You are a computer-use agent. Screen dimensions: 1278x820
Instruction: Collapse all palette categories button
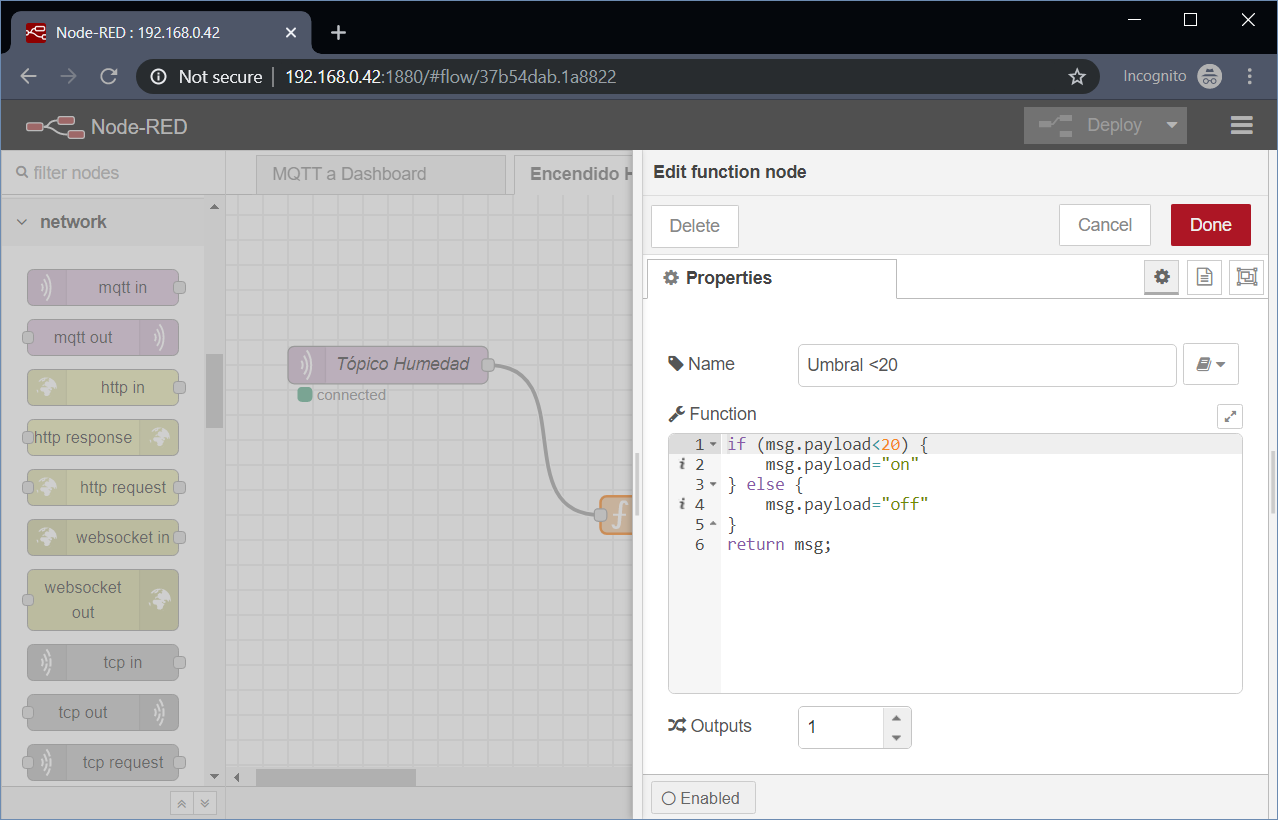(181, 803)
